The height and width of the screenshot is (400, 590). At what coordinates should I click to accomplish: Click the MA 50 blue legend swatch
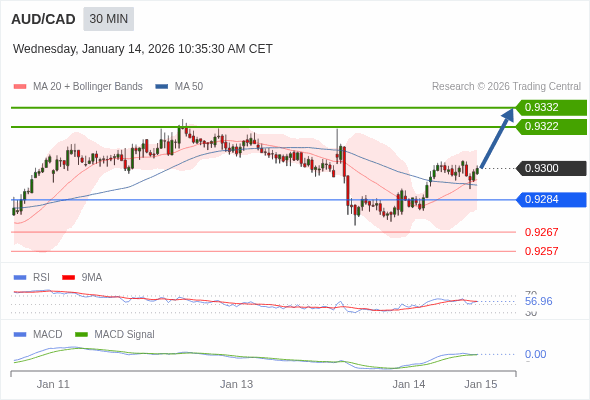pyautogui.click(x=161, y=87)
